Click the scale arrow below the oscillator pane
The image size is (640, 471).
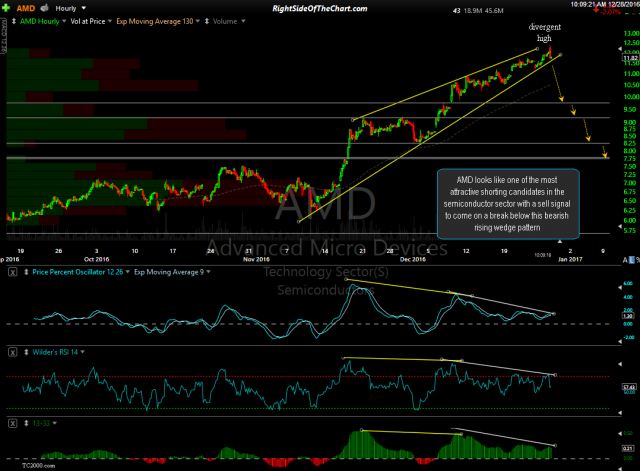[x=620, y=342]
